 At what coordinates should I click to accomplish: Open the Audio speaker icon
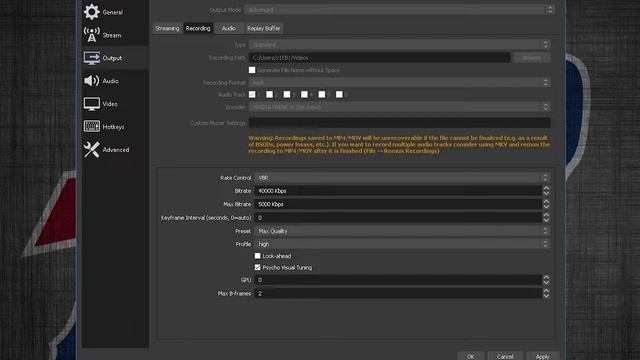click(91, 81)
